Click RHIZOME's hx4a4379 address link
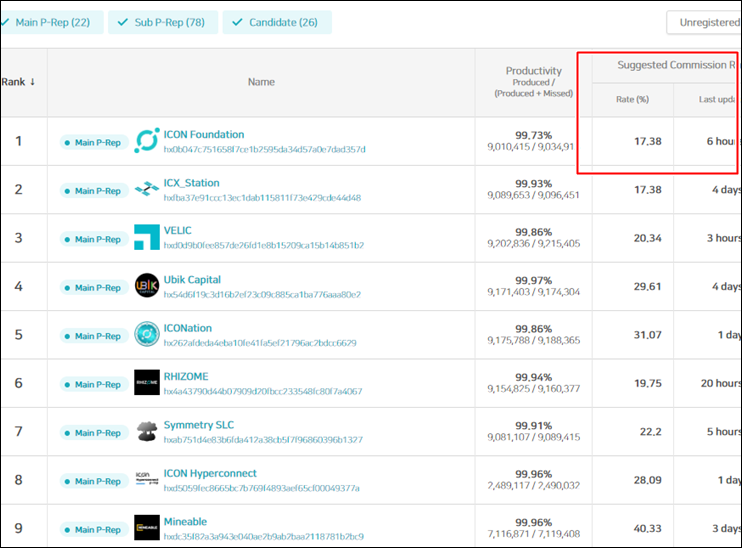The image size is (742, 548). pyautogui.click(x=263, y=391)
